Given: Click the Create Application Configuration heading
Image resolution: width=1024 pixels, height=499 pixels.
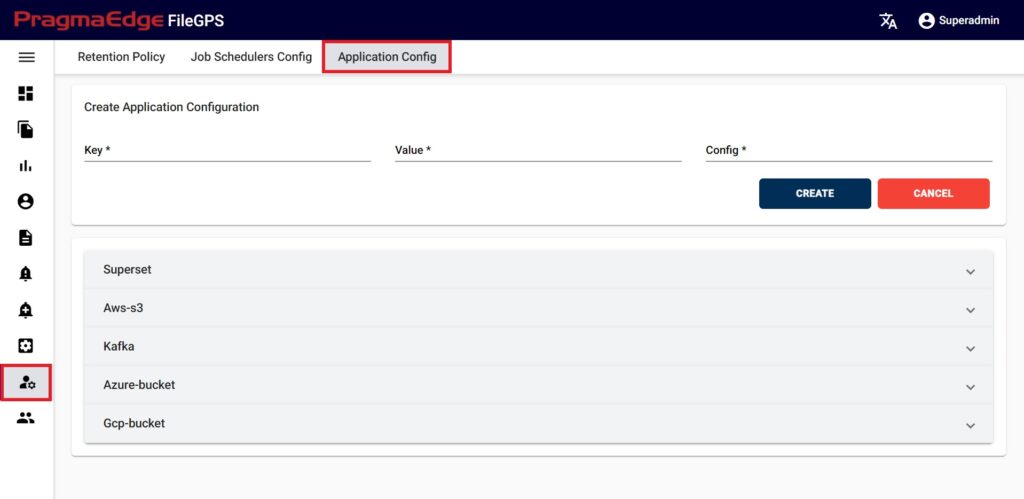Looking at the screenshot, I should coord(172,107).
